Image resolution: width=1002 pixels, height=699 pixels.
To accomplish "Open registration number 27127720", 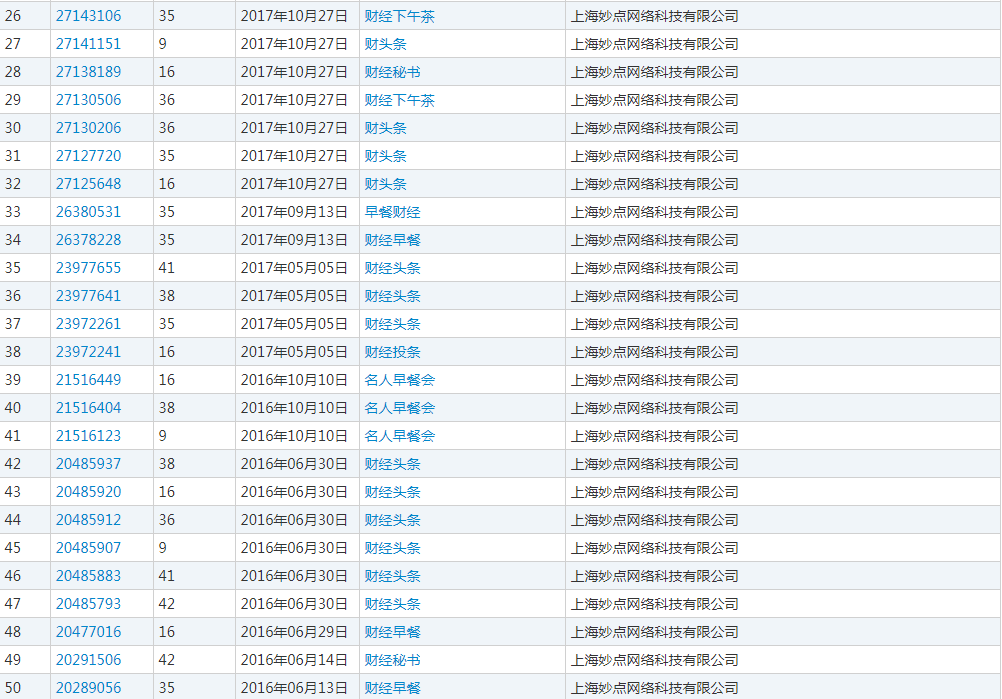I will pyautogui.click(x=88, y=156).
